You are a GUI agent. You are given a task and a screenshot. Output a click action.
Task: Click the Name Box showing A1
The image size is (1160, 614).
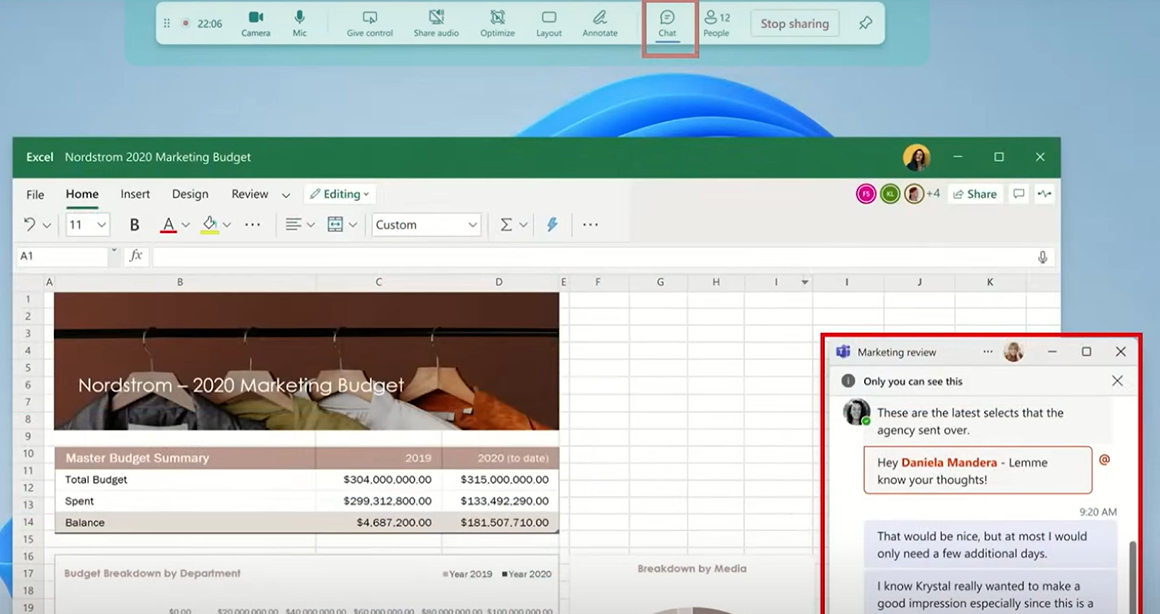point(62,256)
